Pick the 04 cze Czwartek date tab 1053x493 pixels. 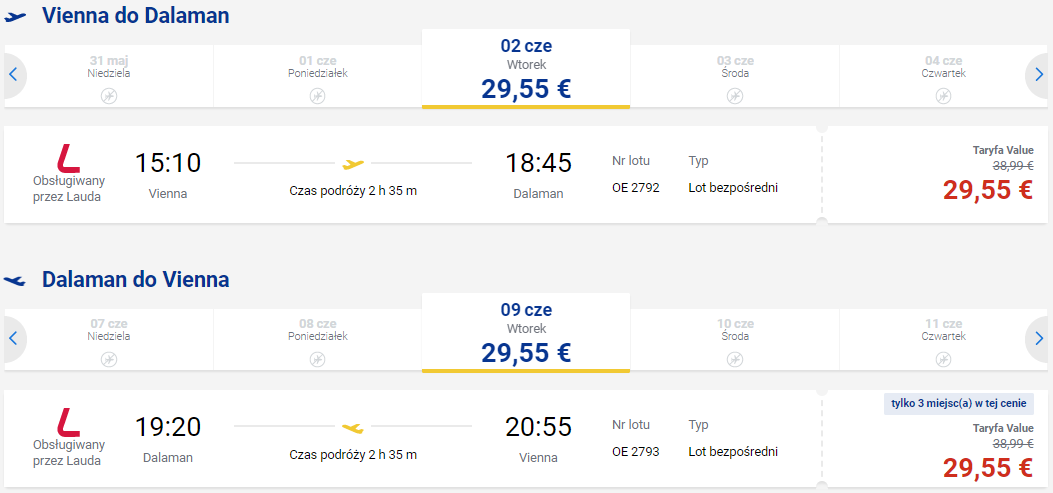coord(944,76)
